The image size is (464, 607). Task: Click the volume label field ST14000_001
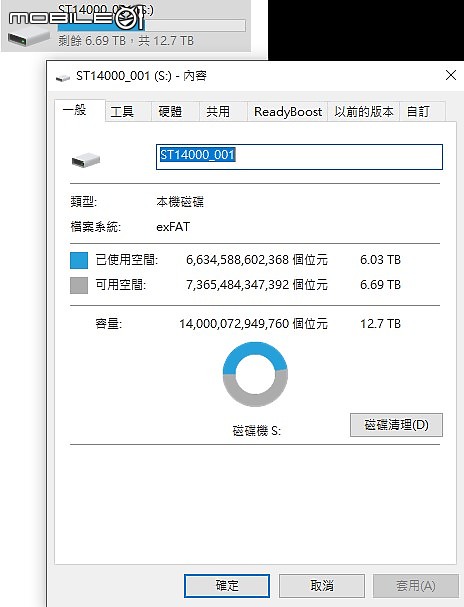click(x=299, y=157)
